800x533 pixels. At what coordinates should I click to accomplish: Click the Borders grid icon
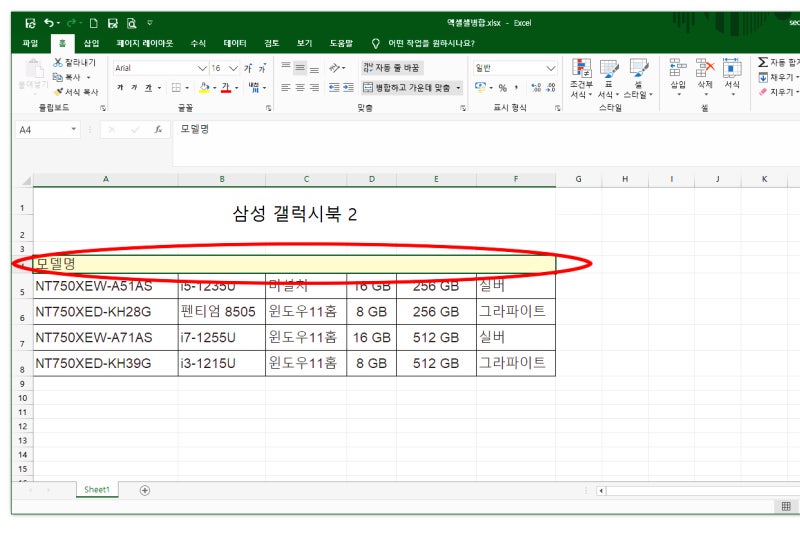click(177, 88)
